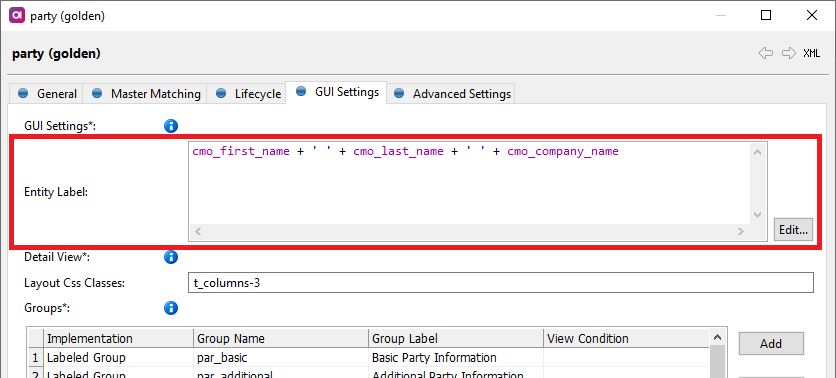Screen dimensions: 836x378
Task: Open the XML view
Action: 811,53
